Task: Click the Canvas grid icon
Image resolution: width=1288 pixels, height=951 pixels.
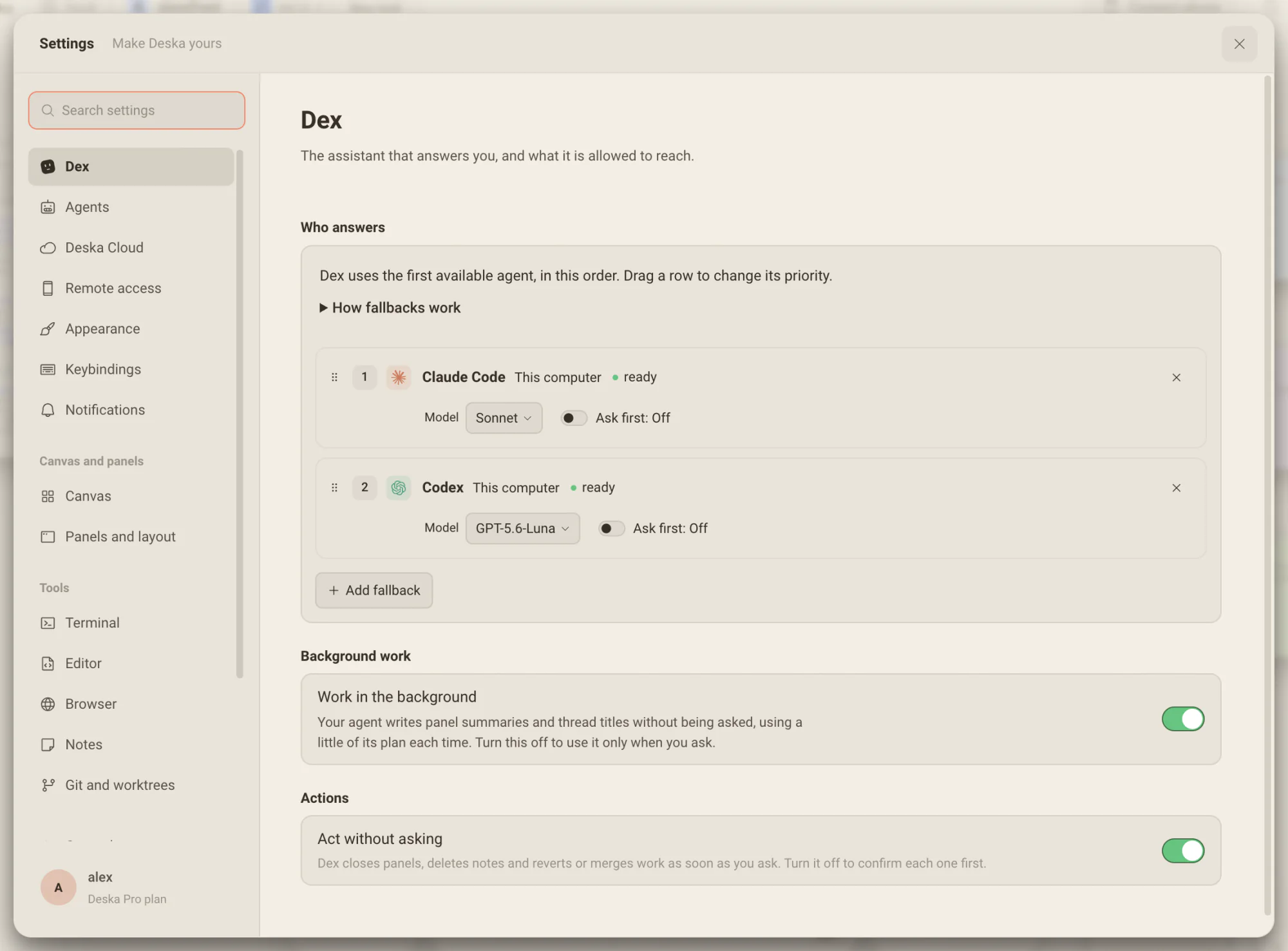Action: [x=48, y=497]
